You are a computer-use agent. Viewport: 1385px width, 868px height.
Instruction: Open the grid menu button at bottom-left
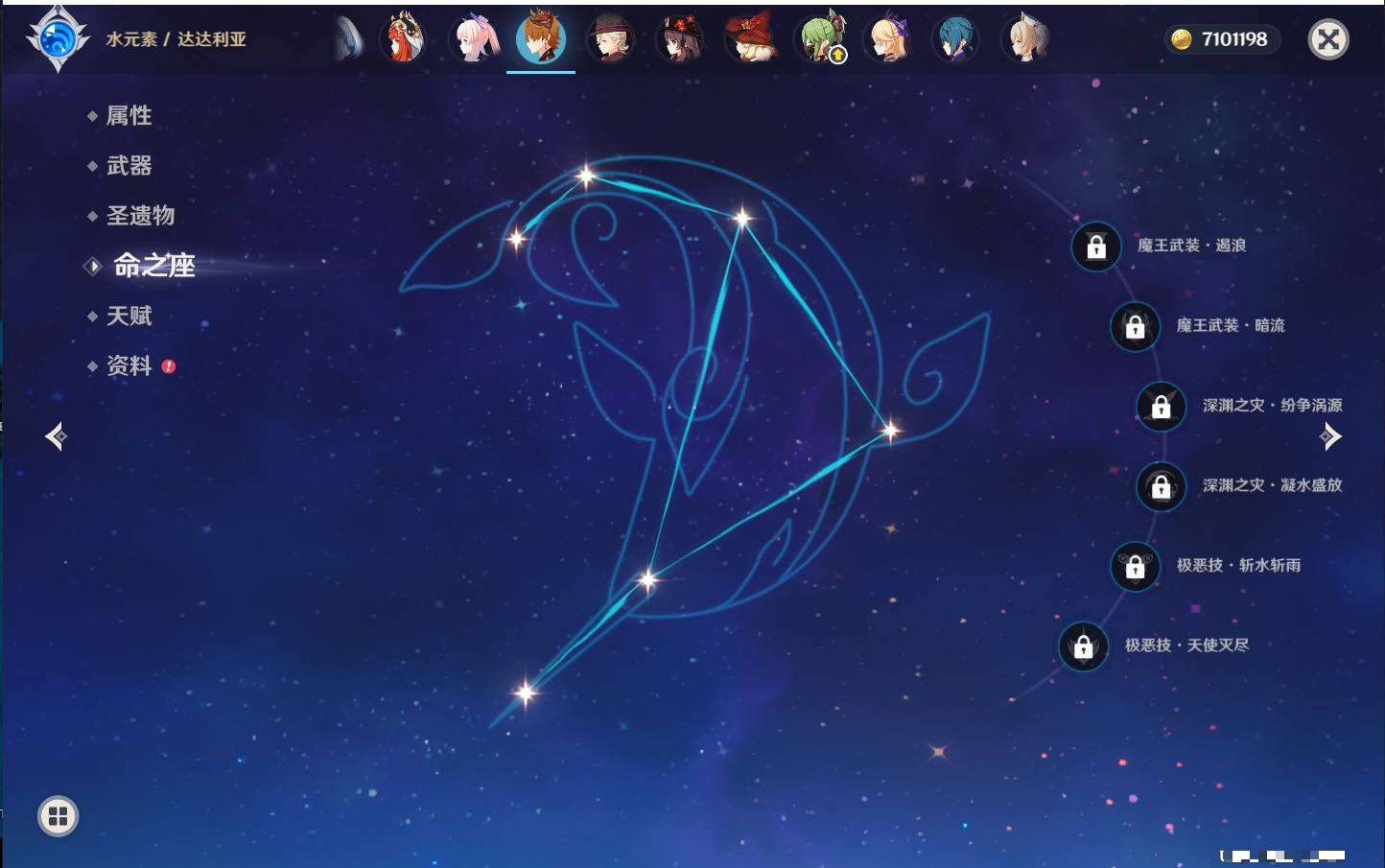coord(58,816)
